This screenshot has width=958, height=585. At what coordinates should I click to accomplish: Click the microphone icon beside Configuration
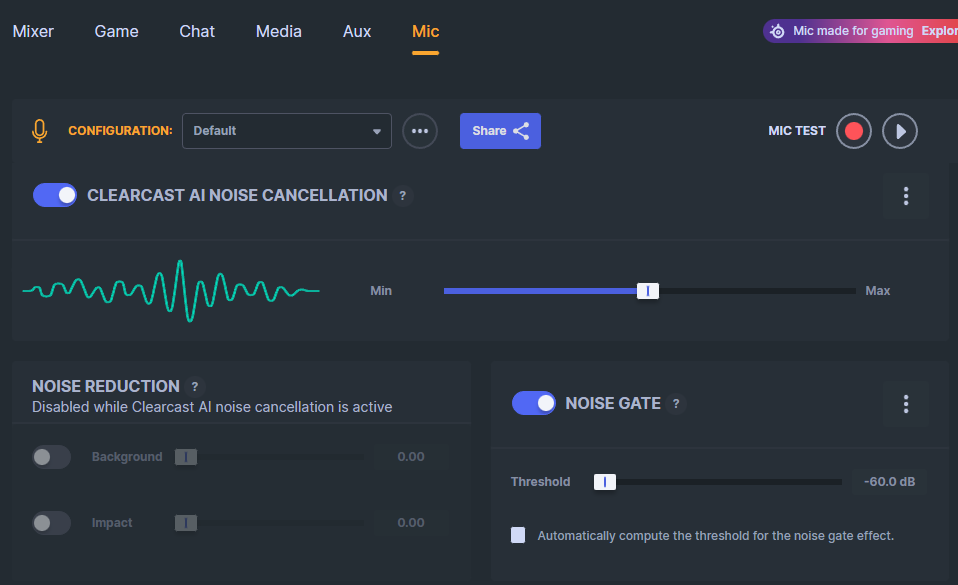[40, 131]
